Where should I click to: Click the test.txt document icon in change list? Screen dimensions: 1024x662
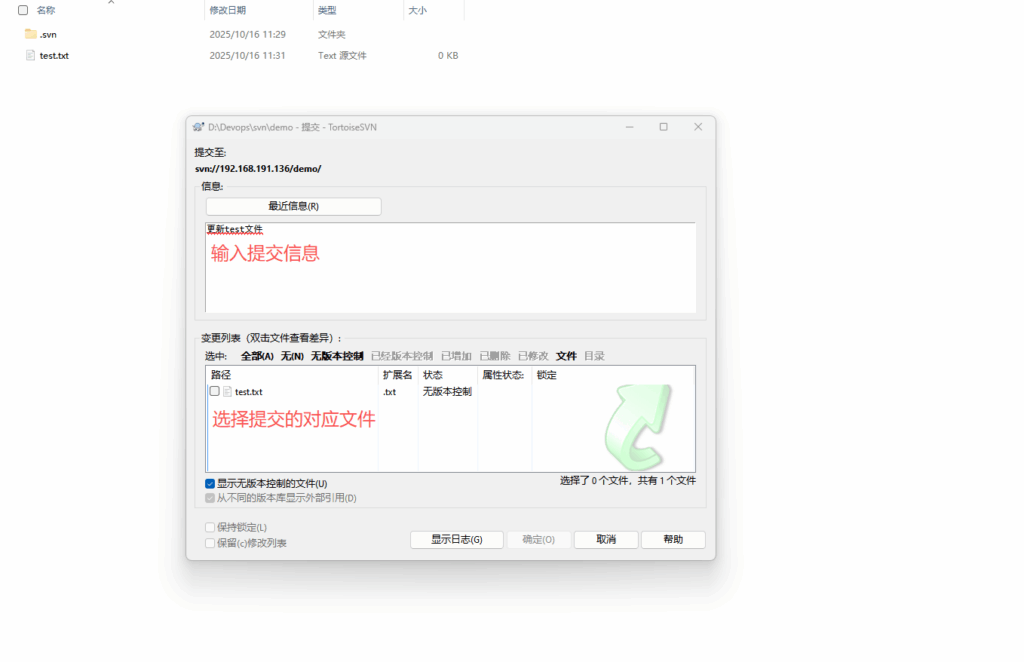[x=227, y=392]
